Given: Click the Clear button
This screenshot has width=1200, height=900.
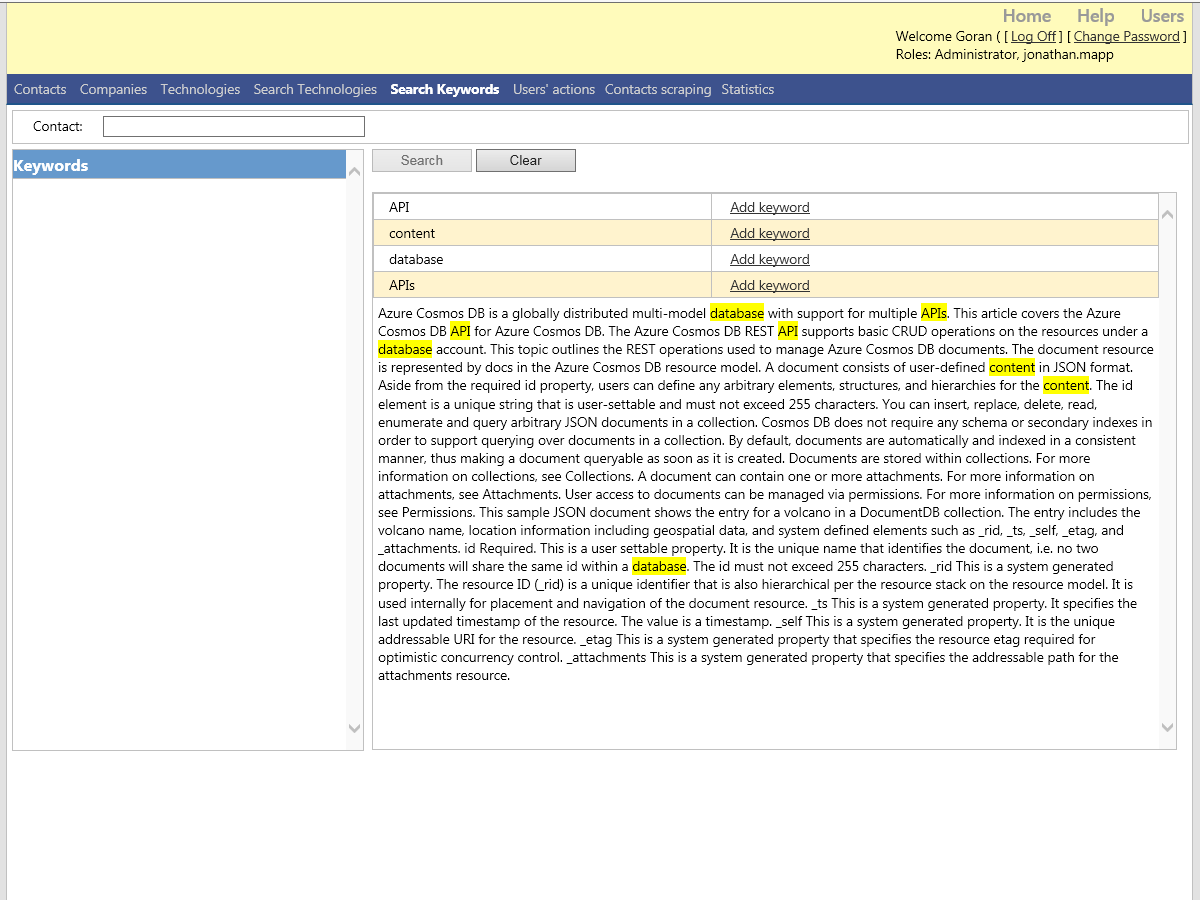Looking at the screenshot, I should click(526, 160).
